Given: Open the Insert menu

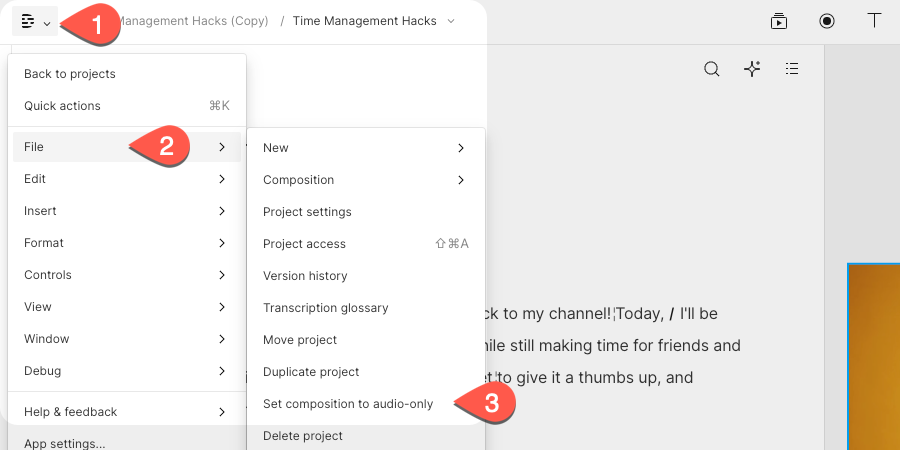Looking at the screenshot, I should click(x=125, y=211).
